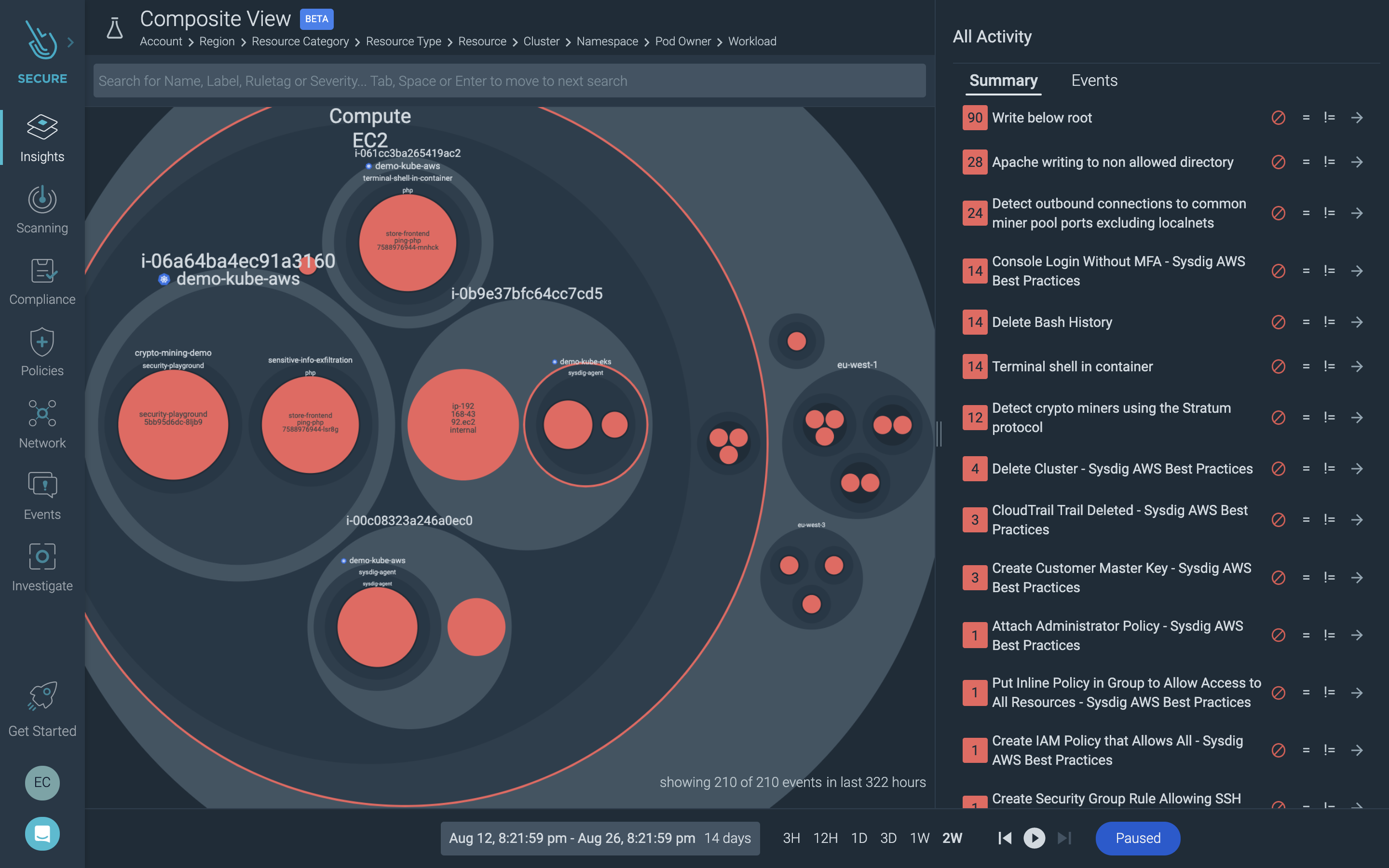
Task: Select the 2W time range
Action: click(x=952, y=838)
